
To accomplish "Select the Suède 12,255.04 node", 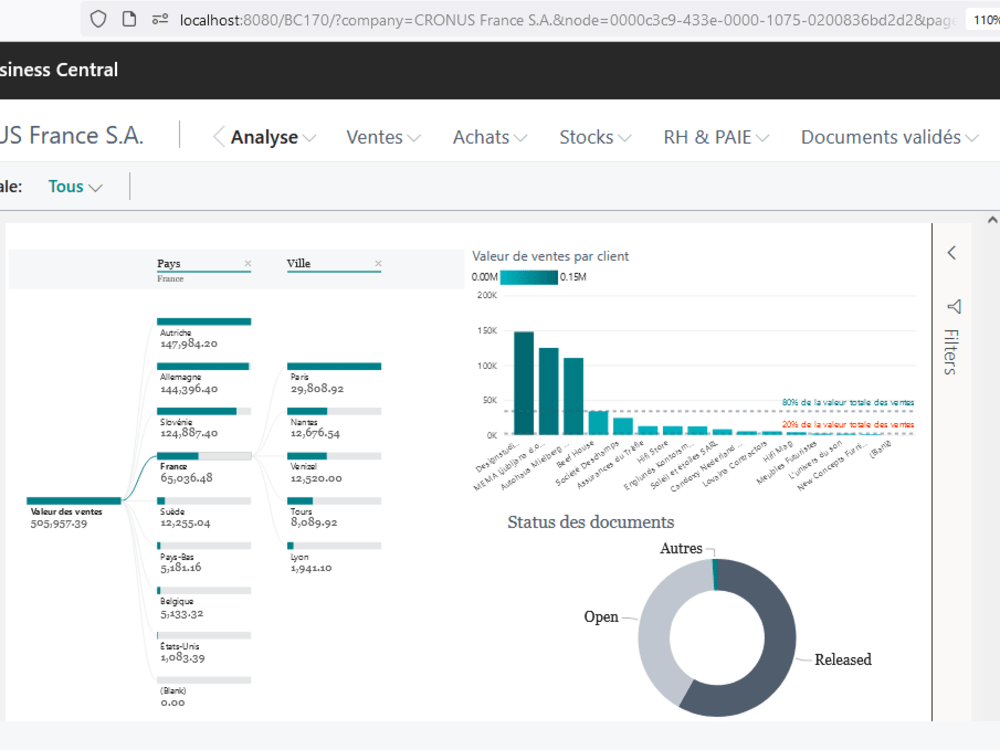I will click(204, 513).
